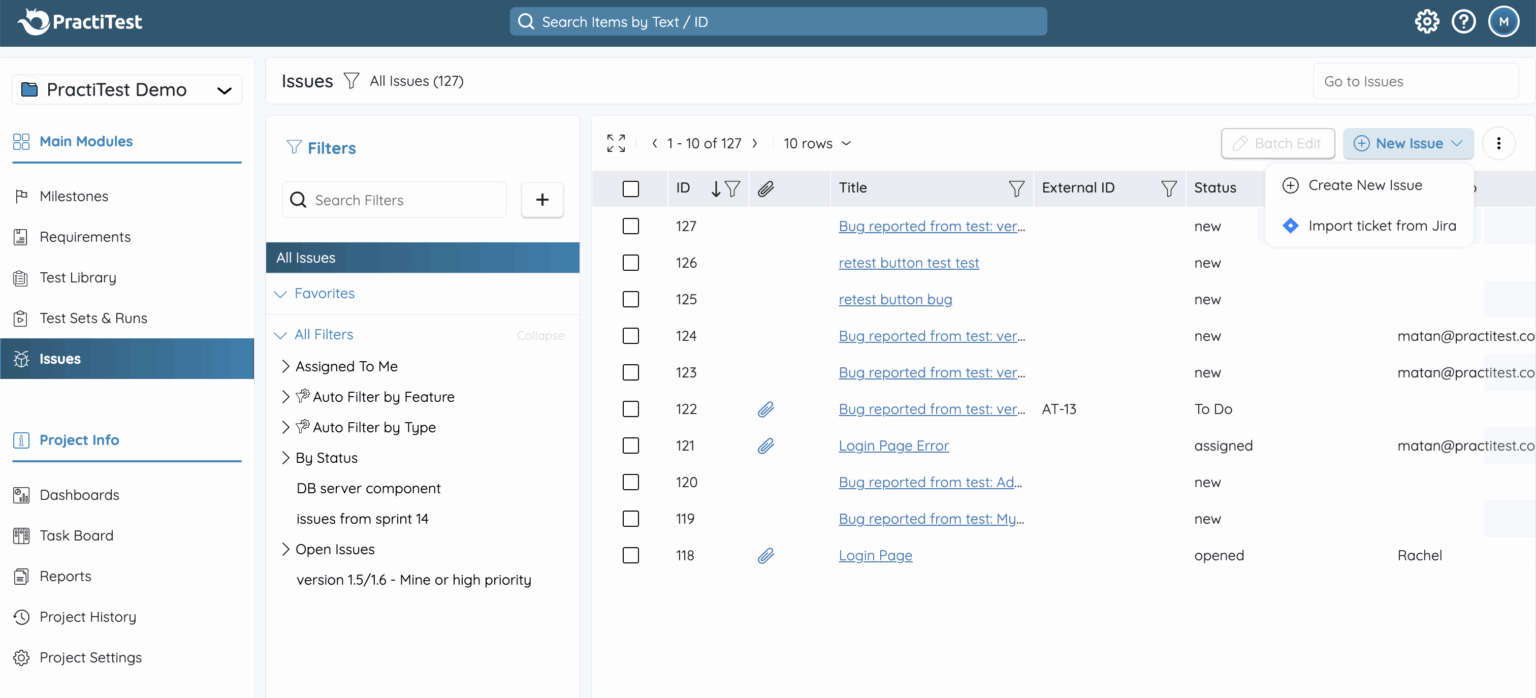The height and width of the screenshot is (698, 1536).
Task: Select checkbox for issue 127
Action: coord(630,226)
